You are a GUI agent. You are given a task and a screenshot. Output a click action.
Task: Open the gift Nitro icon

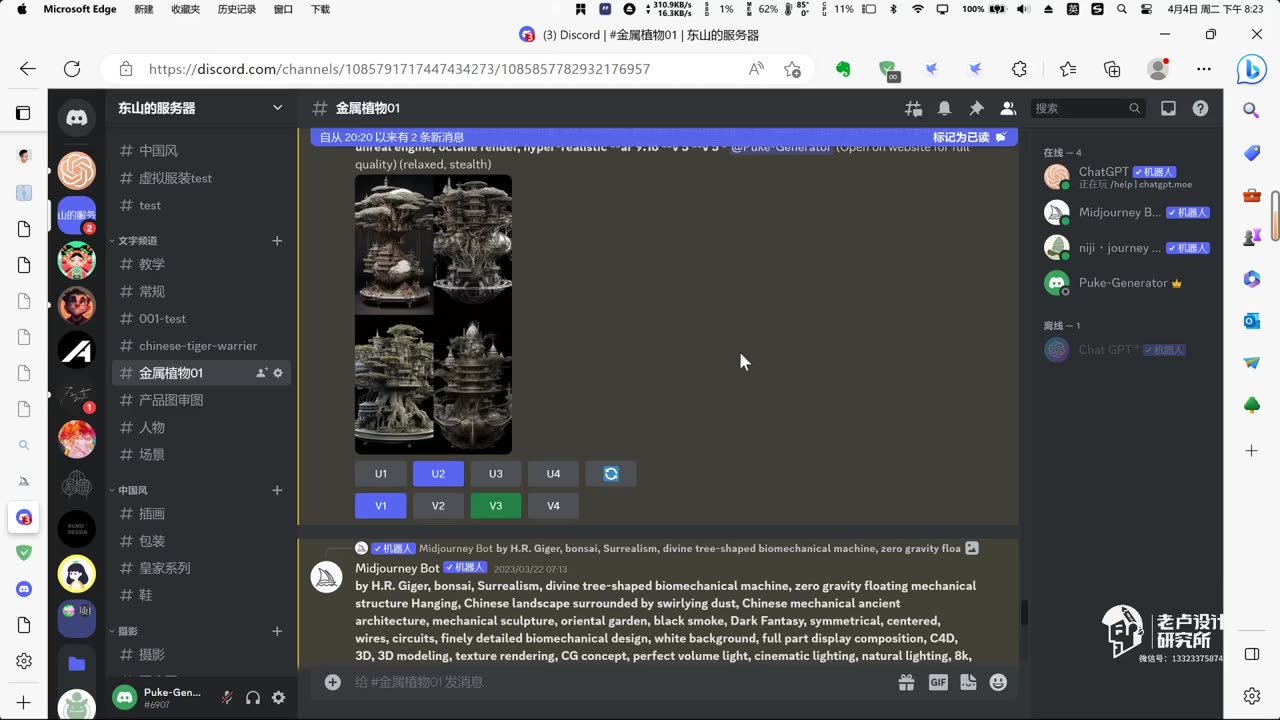(906, 682)
